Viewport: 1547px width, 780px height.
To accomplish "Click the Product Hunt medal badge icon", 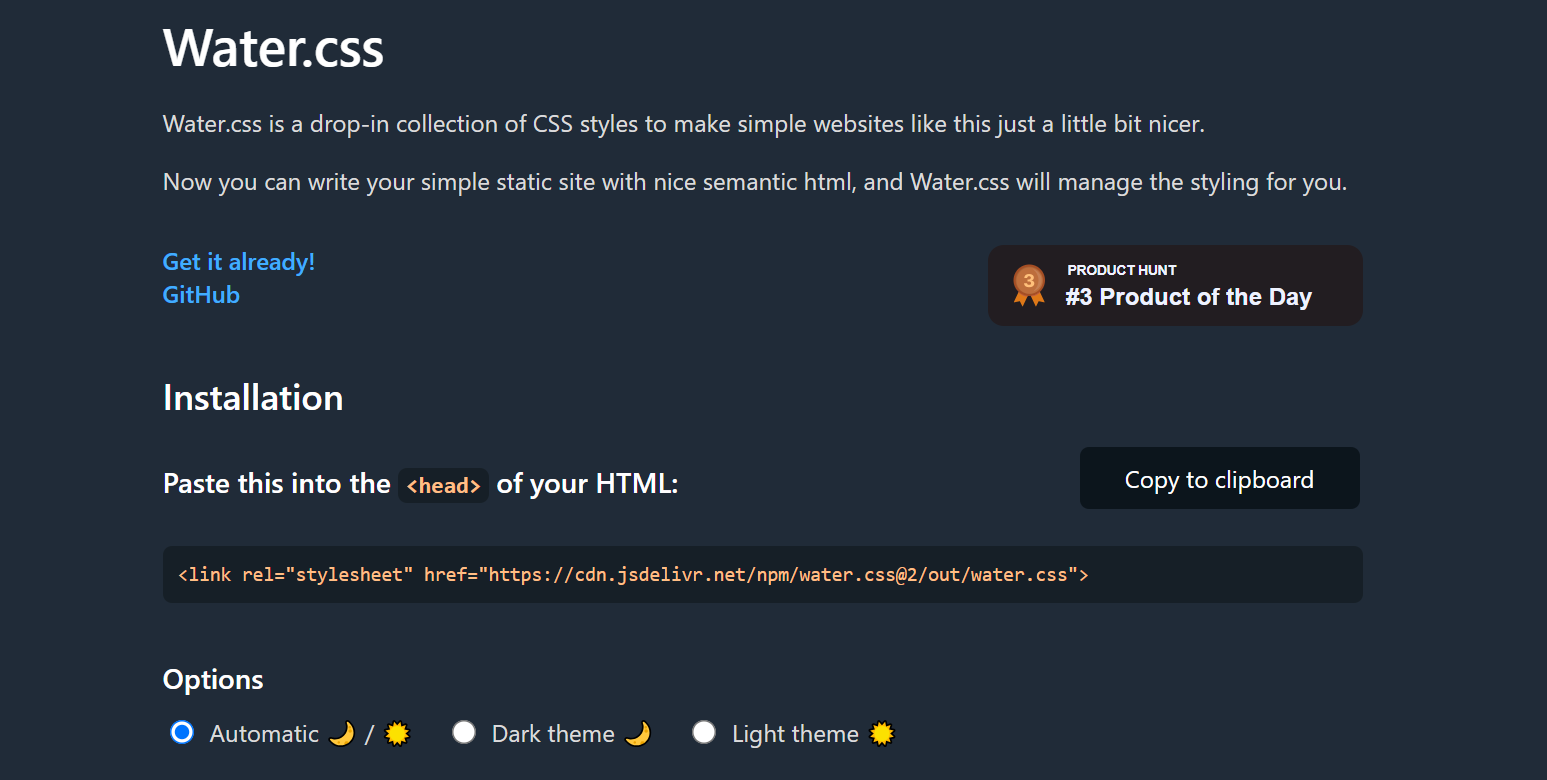I will [1028, 284].
